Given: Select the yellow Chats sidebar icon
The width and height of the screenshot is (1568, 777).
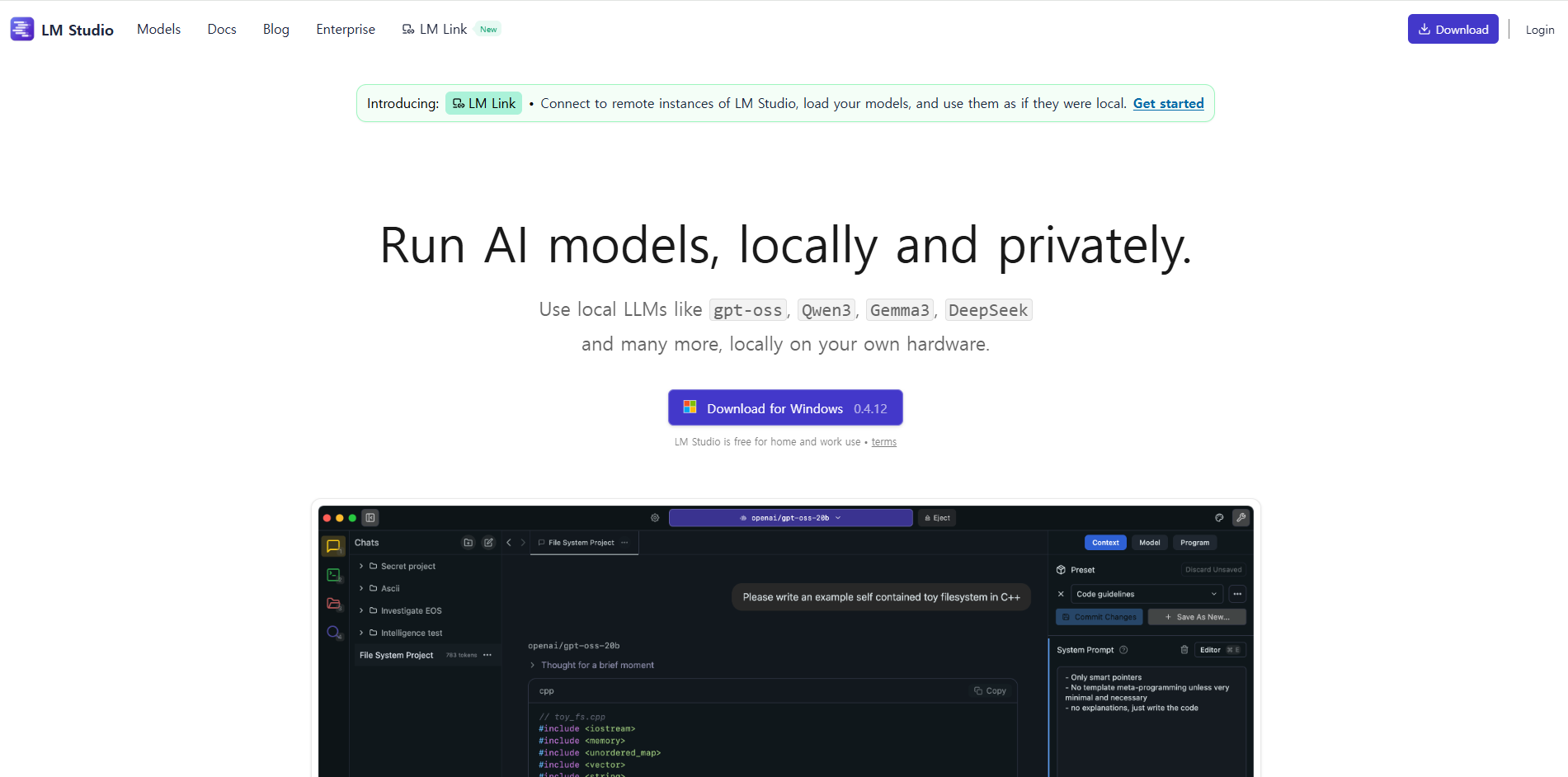Looking at the screenshot, I should click(x=333, y=546).
